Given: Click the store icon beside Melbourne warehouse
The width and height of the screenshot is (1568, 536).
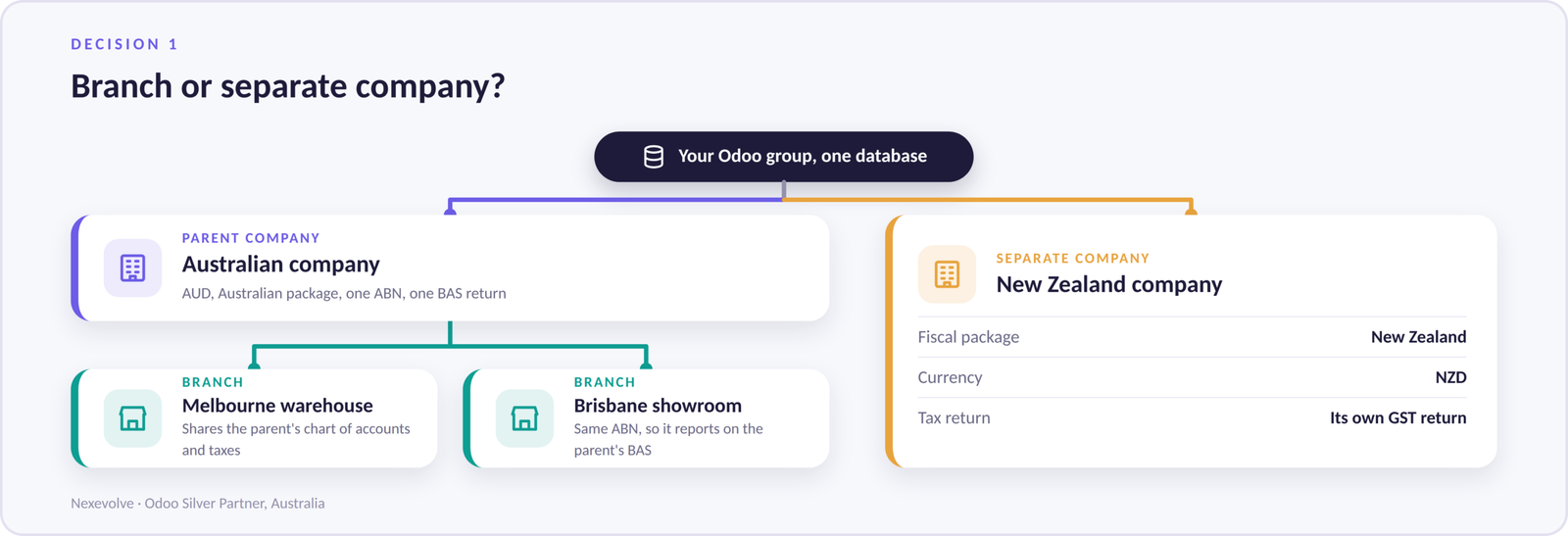Looking at the screenshot, I should click(133, 418).
